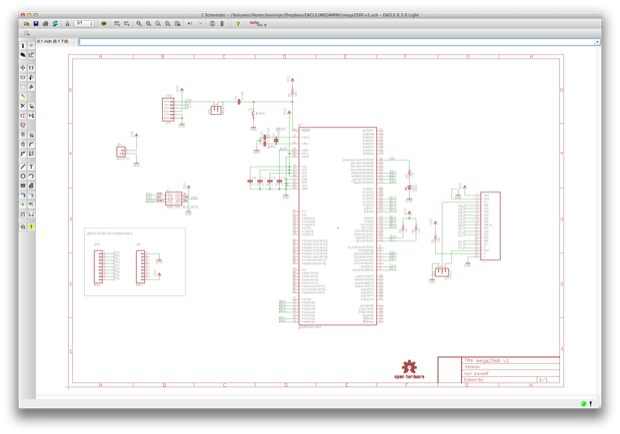Image resolution: width=620 pixels, height=434 pixels.
Task: Click the green status indicator light
Action: pos(583,404)
